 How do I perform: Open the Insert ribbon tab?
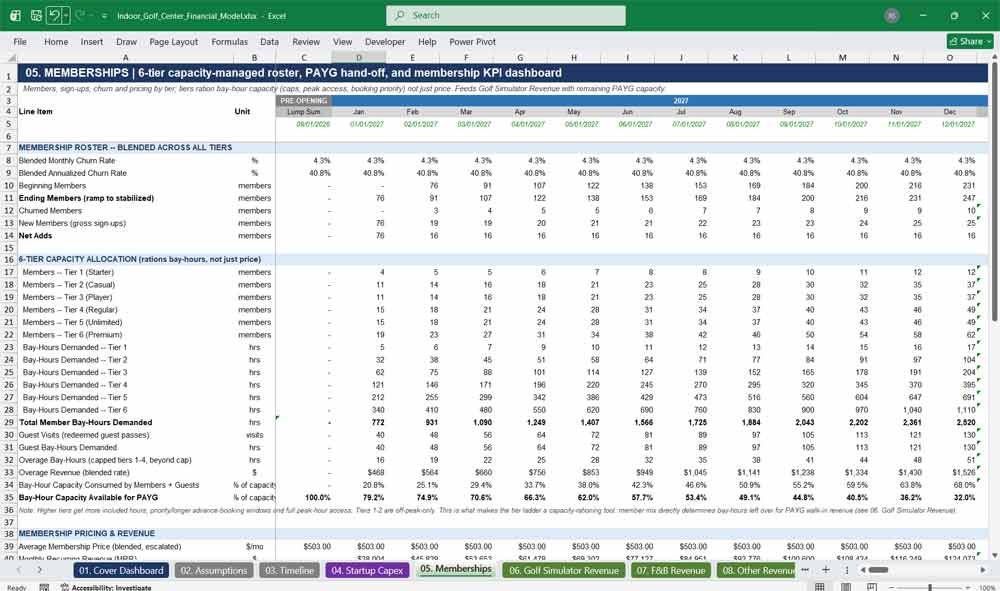(x=92, y=41)
